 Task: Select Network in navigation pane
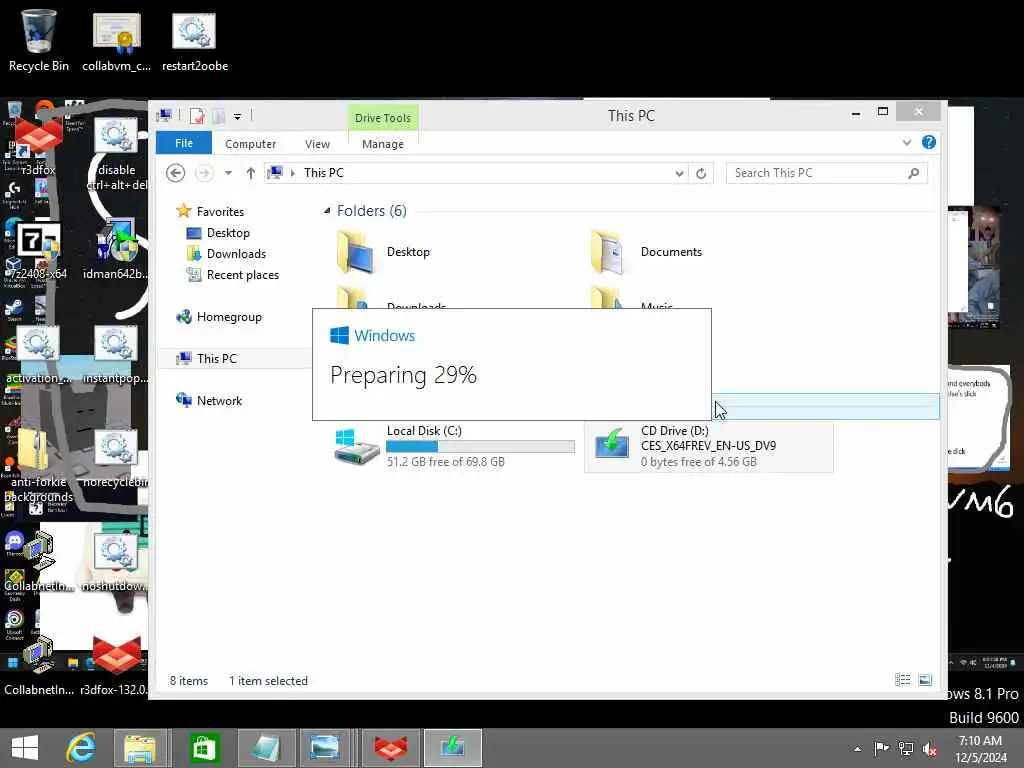click(219, 400)
